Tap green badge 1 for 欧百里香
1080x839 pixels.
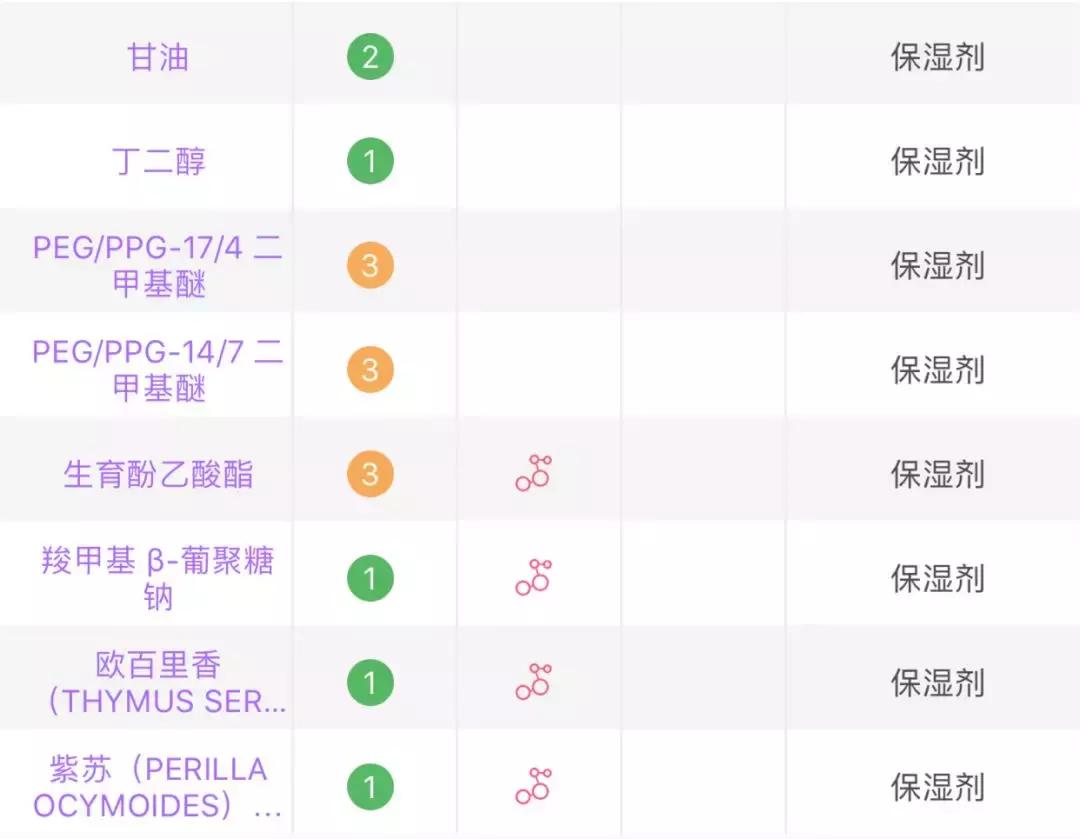coord(371,683)
